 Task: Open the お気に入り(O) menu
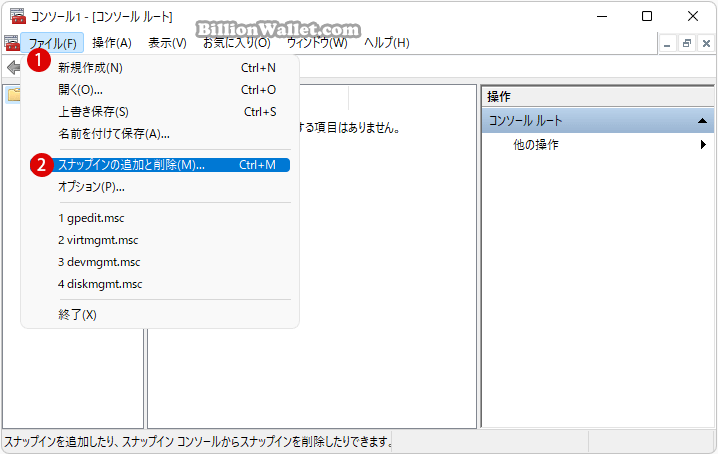(237, 43)
